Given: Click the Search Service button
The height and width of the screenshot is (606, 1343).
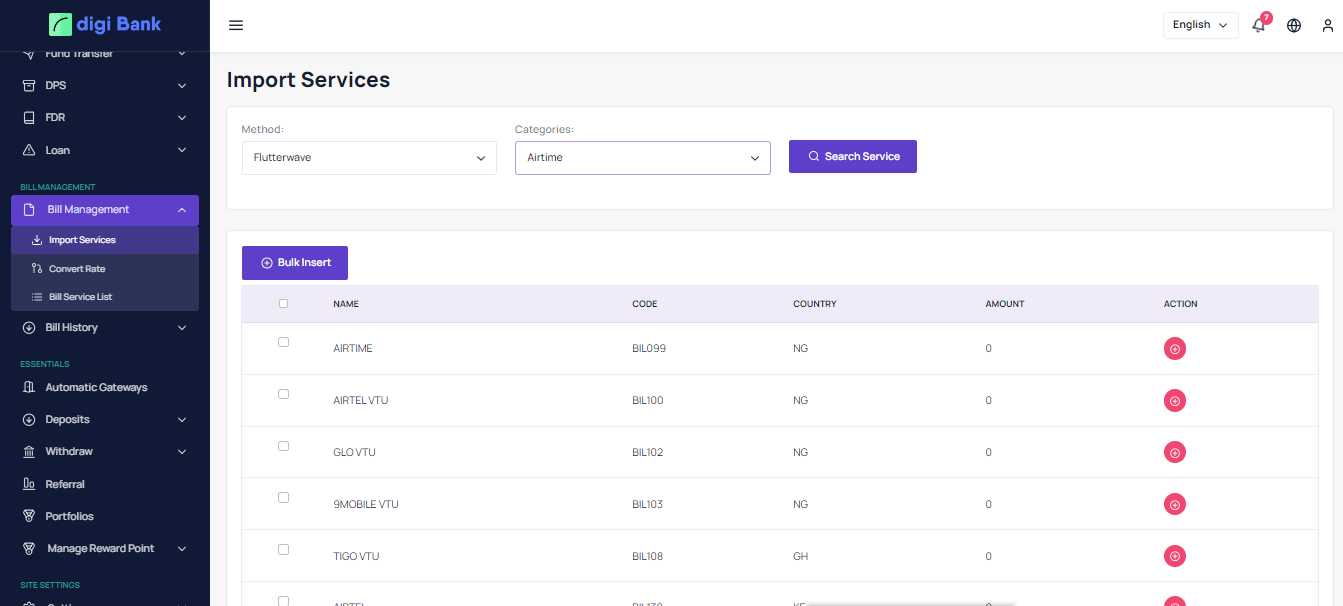Looking at the screenshot, I should (852, 157).
